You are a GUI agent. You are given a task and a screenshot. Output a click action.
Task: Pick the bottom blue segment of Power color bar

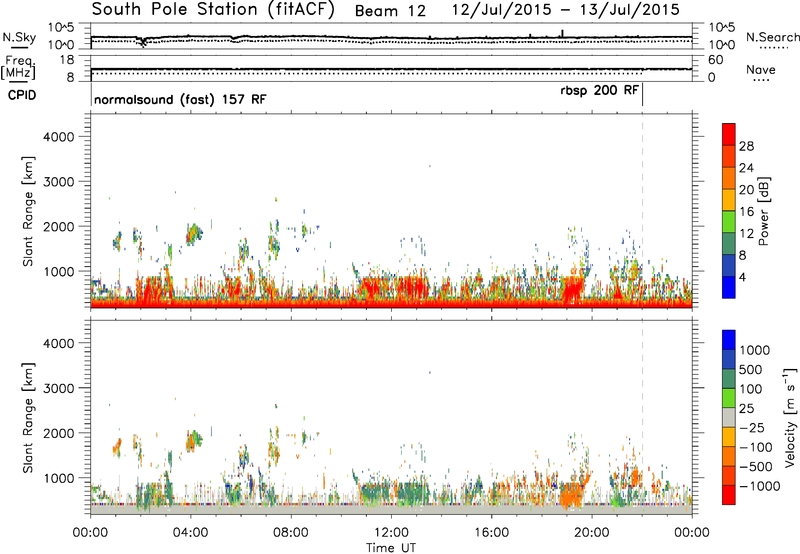point(729,287)
